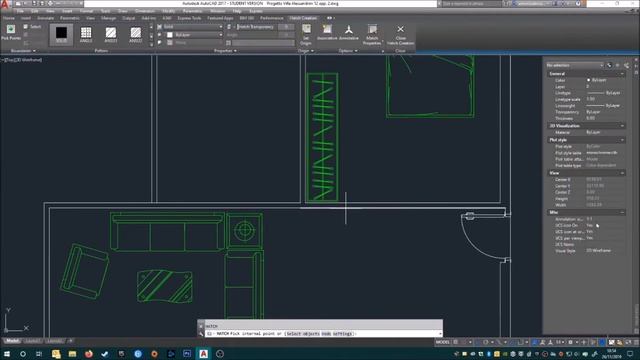Click the Pick Points boundary icon
This screenshot has width=640, height=360.
pos(11,29)
